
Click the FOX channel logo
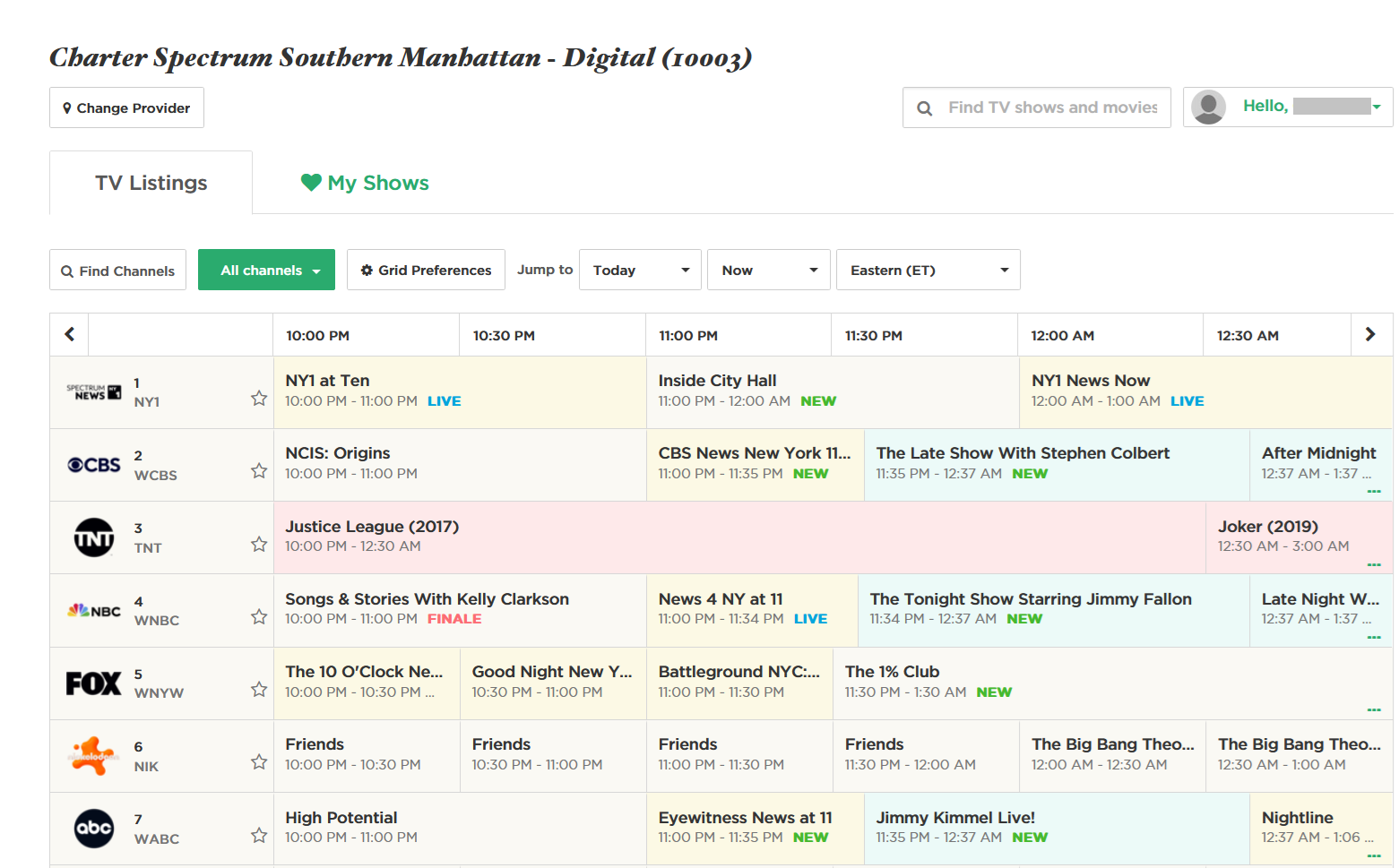93,683
